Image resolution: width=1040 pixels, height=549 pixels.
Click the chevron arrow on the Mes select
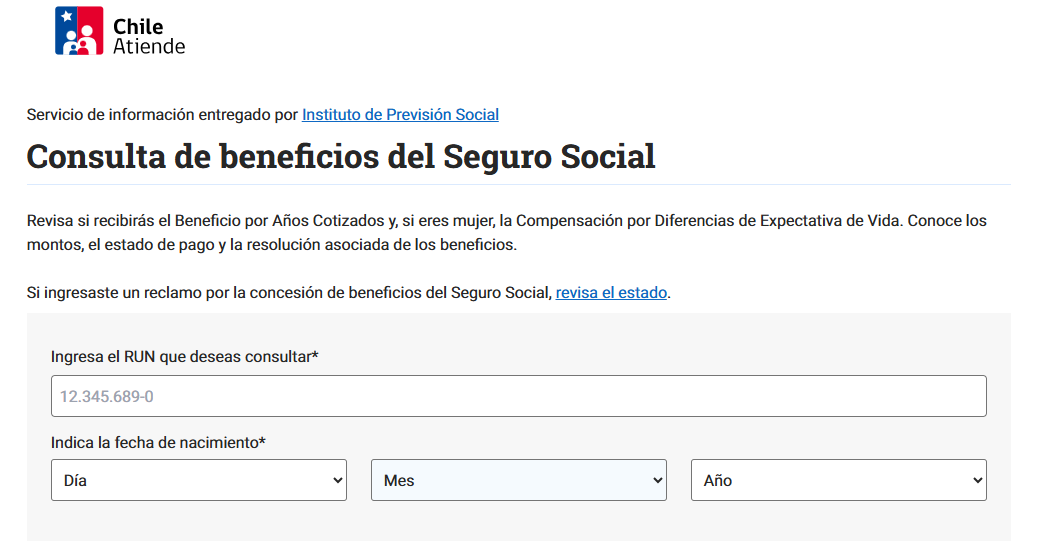click(657, 481)
